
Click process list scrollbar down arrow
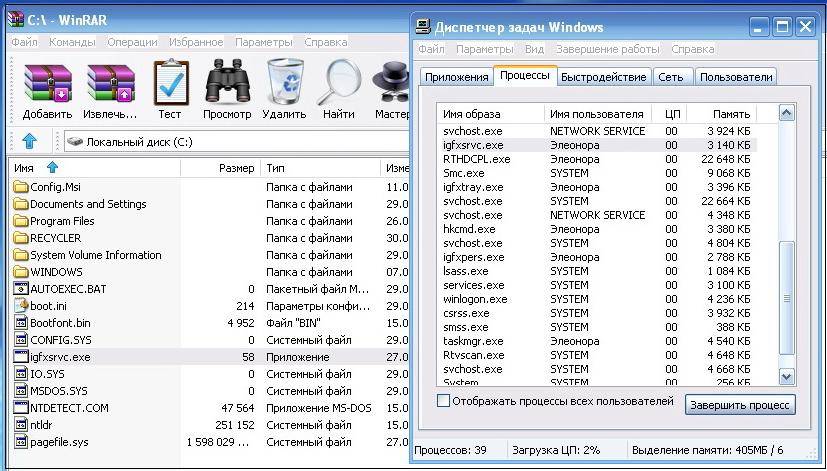pyautogui.click(x=786, y=376)
